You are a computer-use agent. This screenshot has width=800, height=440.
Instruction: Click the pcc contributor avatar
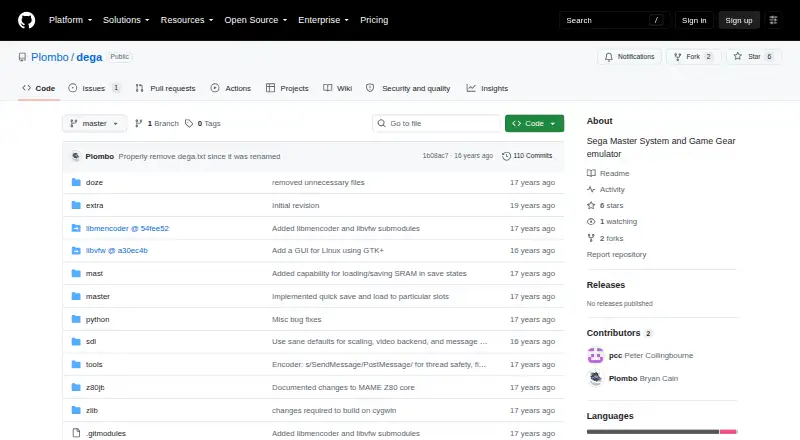coord(595,355)
